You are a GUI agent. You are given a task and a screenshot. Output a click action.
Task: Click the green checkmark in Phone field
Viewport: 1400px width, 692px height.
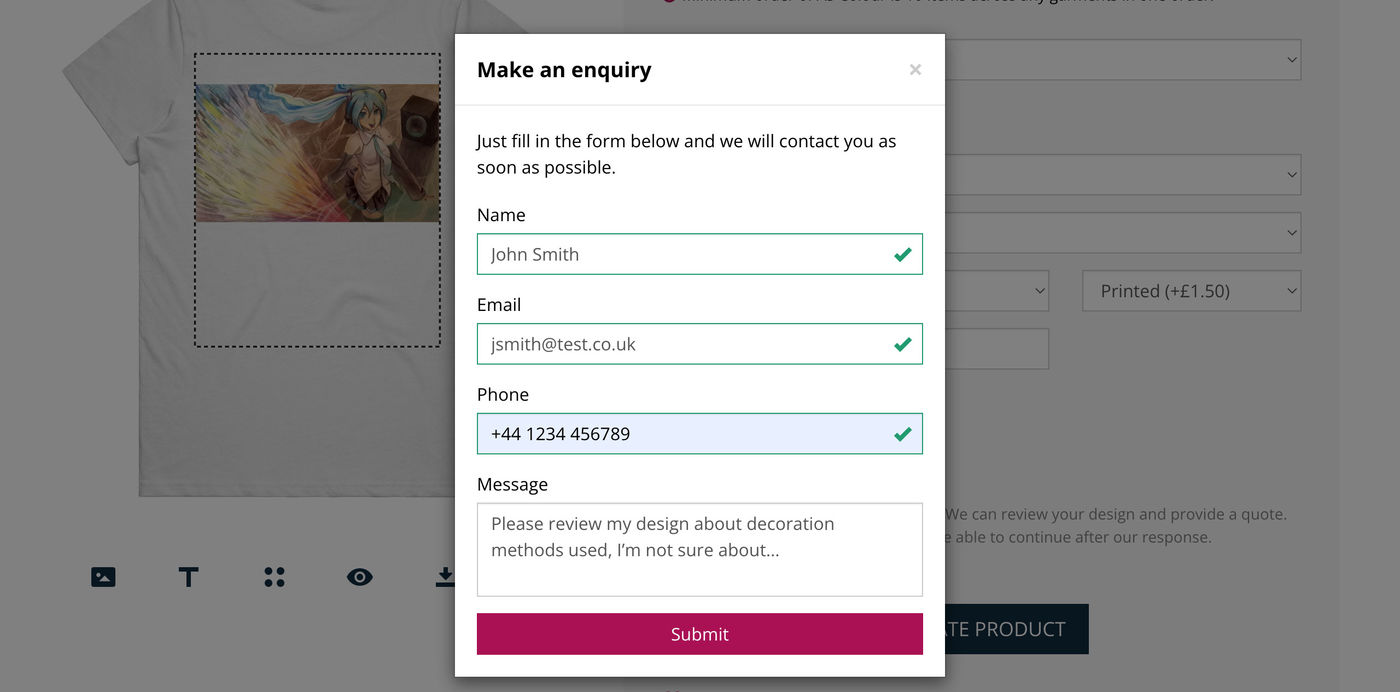[903, 435]
